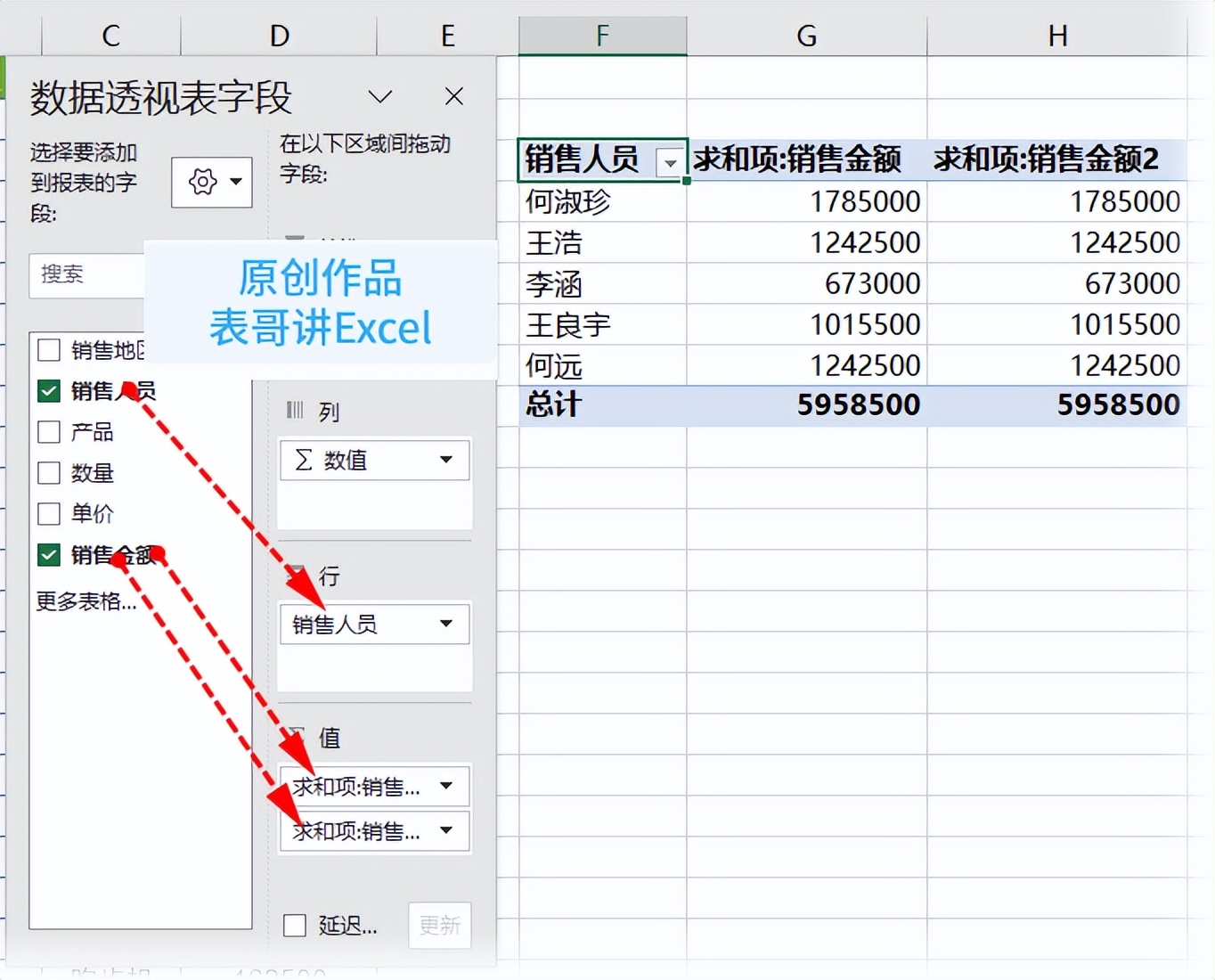Click the 更新 button
Image resolution: width=1215 pixels, height=980 pixels.
(x=440, y=925)
